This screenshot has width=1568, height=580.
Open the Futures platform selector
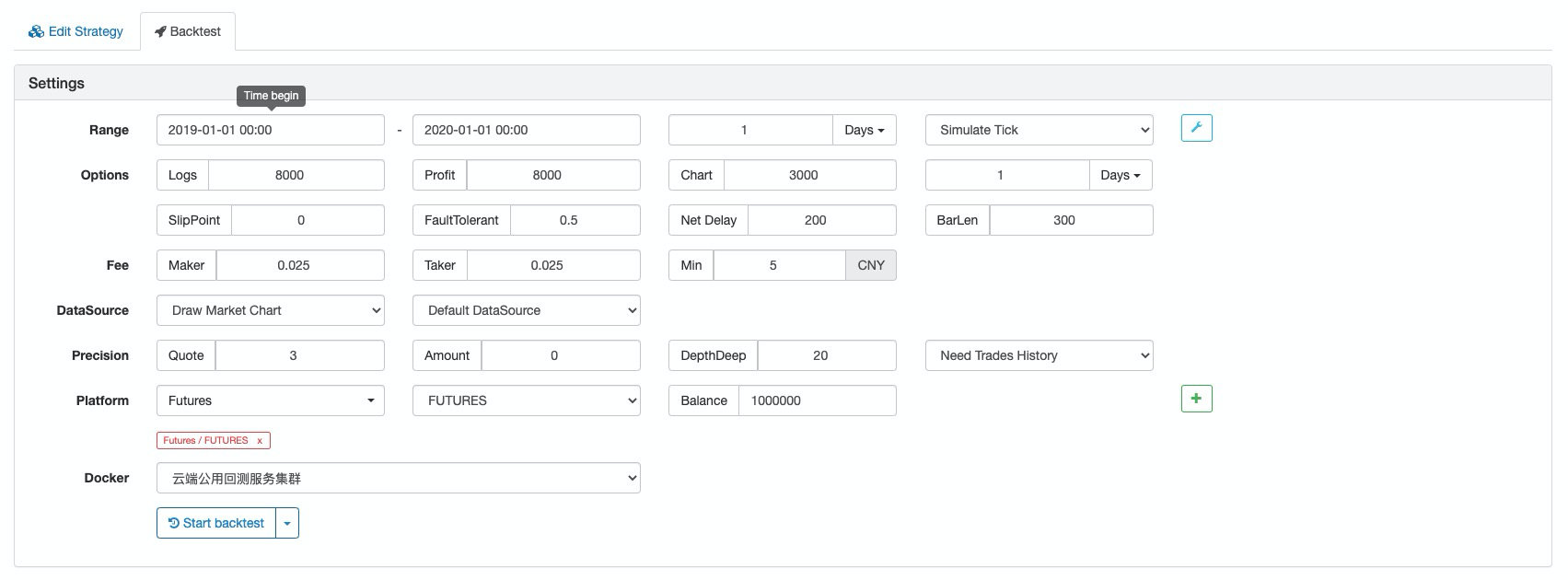click(x=271, y=400)
